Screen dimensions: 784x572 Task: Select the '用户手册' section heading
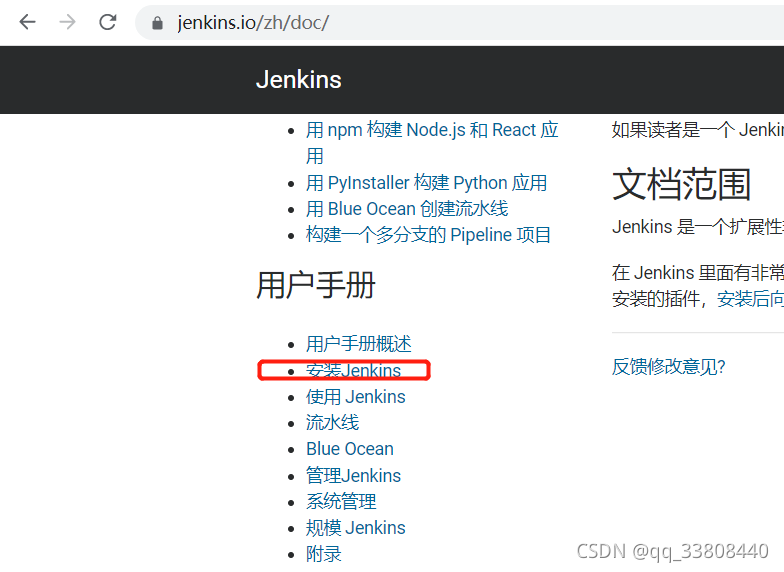pos(316,285)
